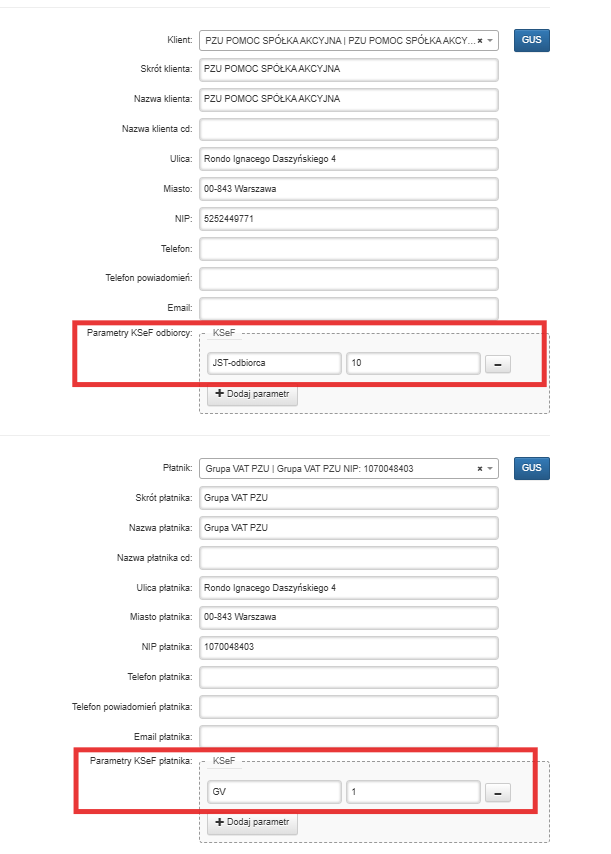Screen dimensions: 611x854
Task: Edit the KSeF value field containing 10
Action: [412, 364]
